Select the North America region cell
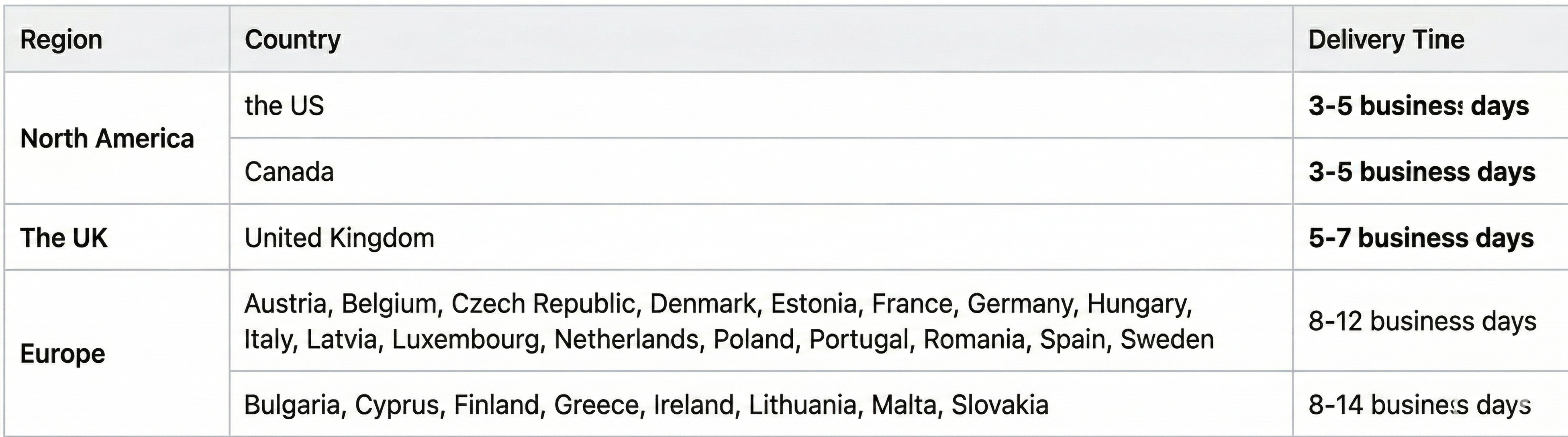This screenshot has width=1568, height=437. point(107,139)
